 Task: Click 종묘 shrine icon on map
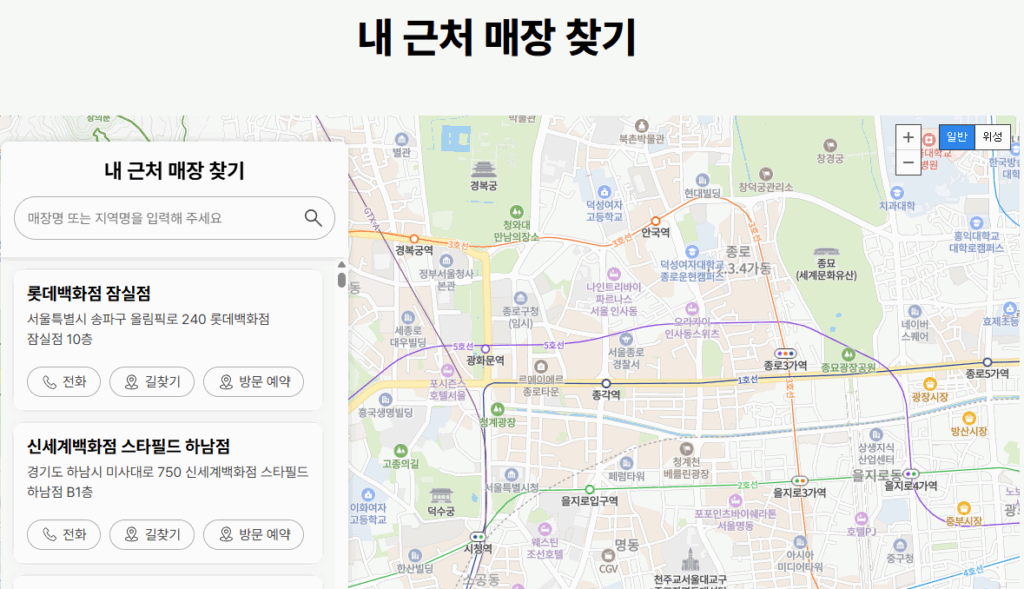[x=826, y=251]
